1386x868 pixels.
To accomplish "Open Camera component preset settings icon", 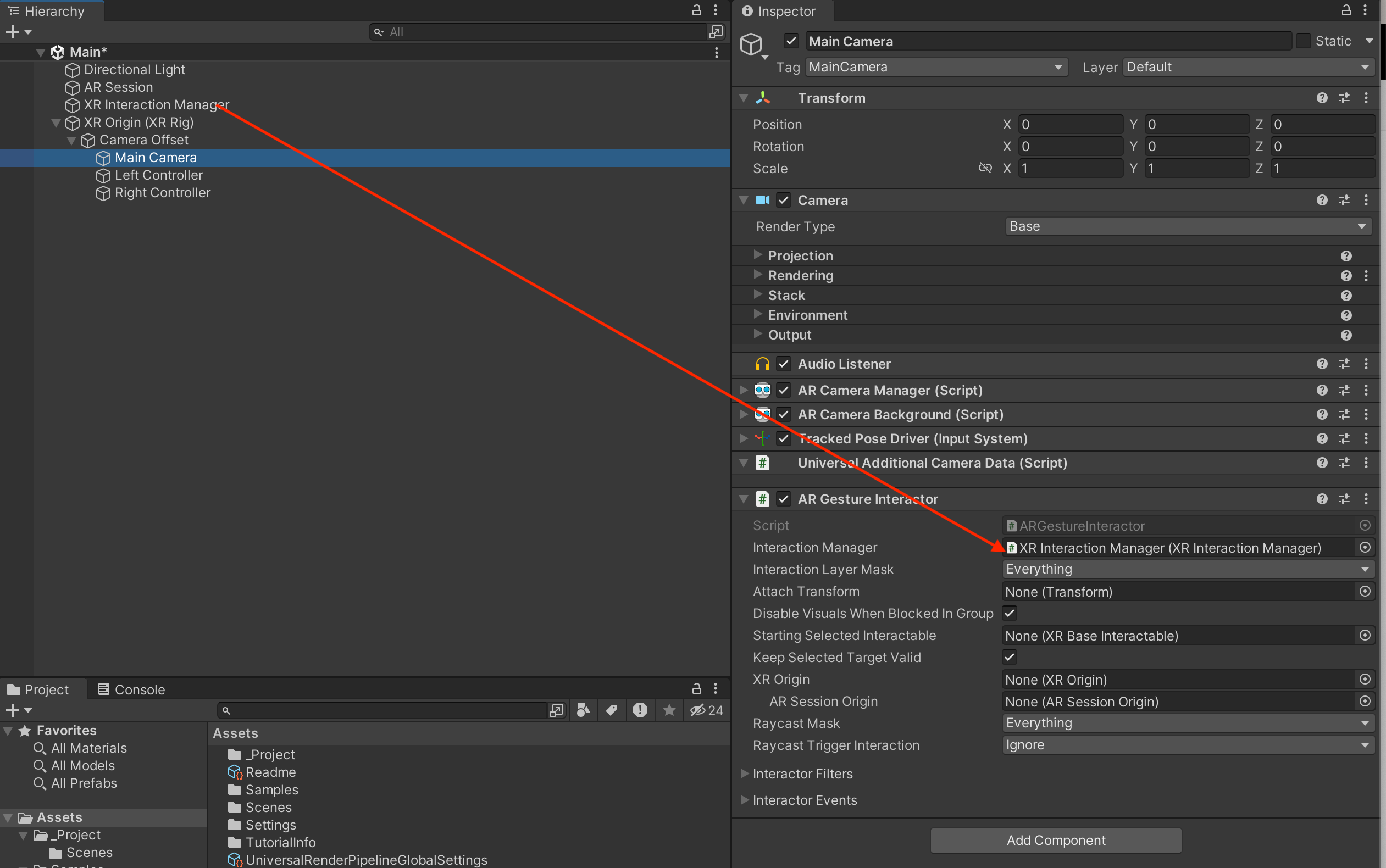I will (x=1344, y=201).
